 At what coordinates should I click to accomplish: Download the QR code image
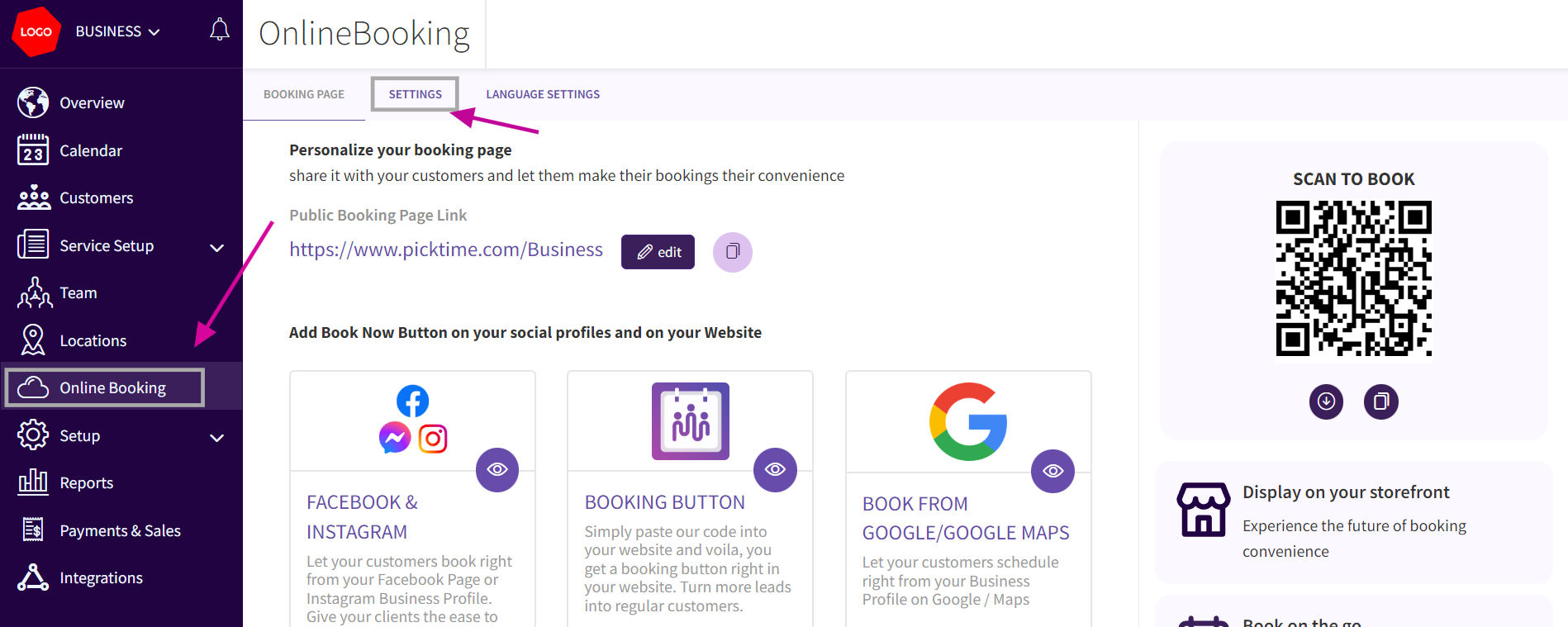point(1326,401)
